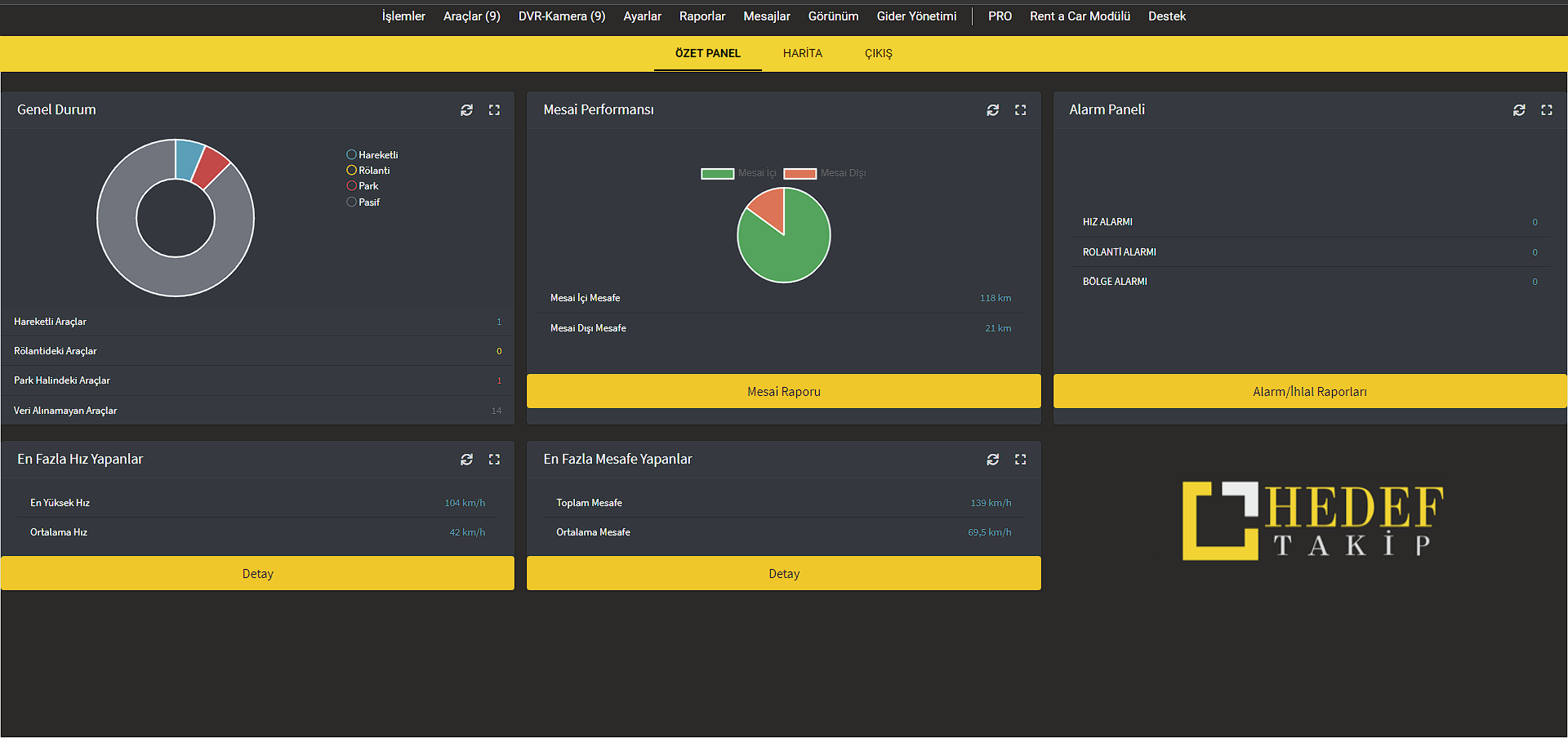Open the Destek menu

(x=1167, y=16)
